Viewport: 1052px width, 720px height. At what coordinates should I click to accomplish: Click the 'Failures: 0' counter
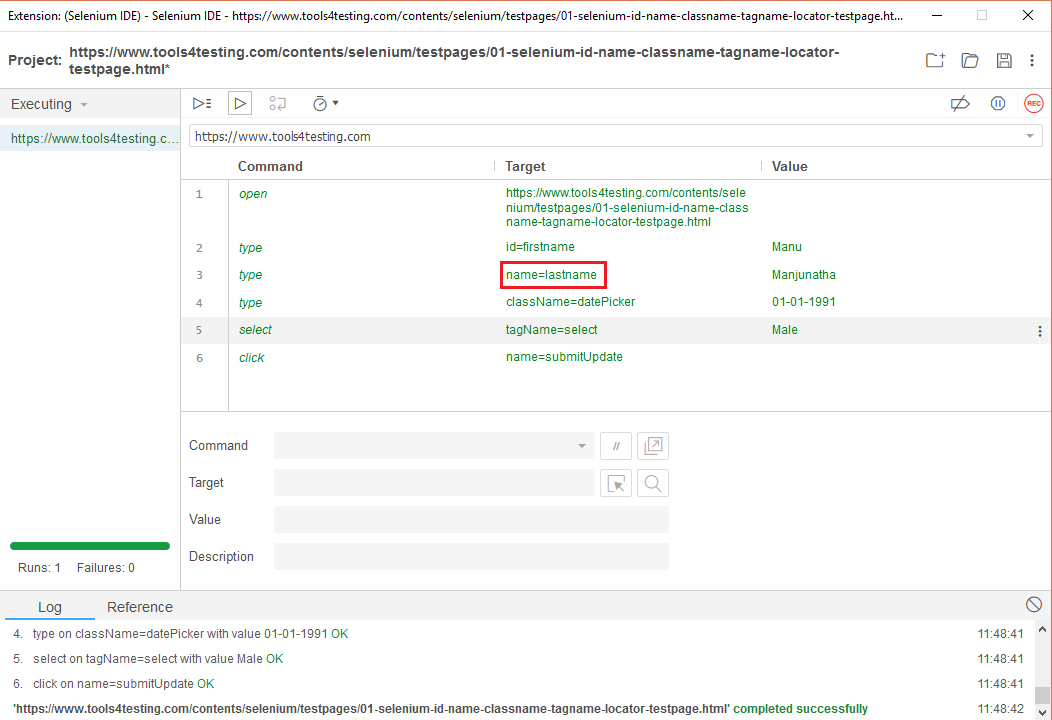pos(105,568)
